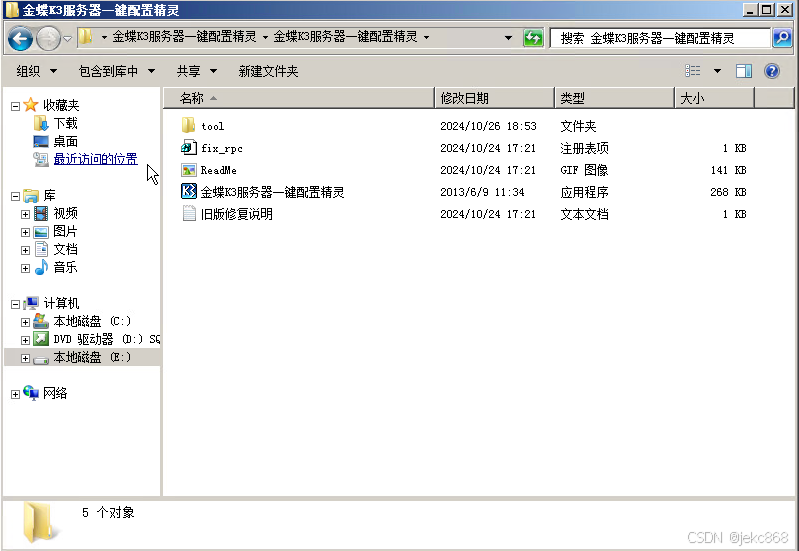Screen dimensions: 799x551
Task: Click the 注册表项 type cell
Action: (x=584, y=148)
